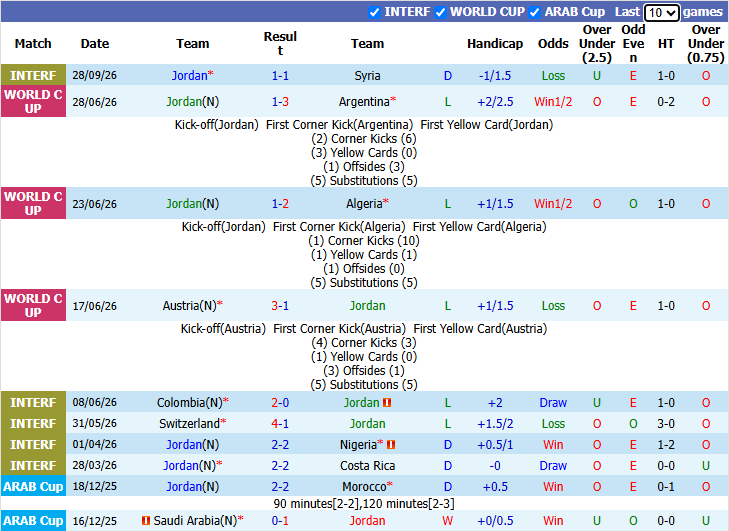
Task: Click the WORLD CUP label on 28/06/26 row
Action: click(x=33, y=101)
